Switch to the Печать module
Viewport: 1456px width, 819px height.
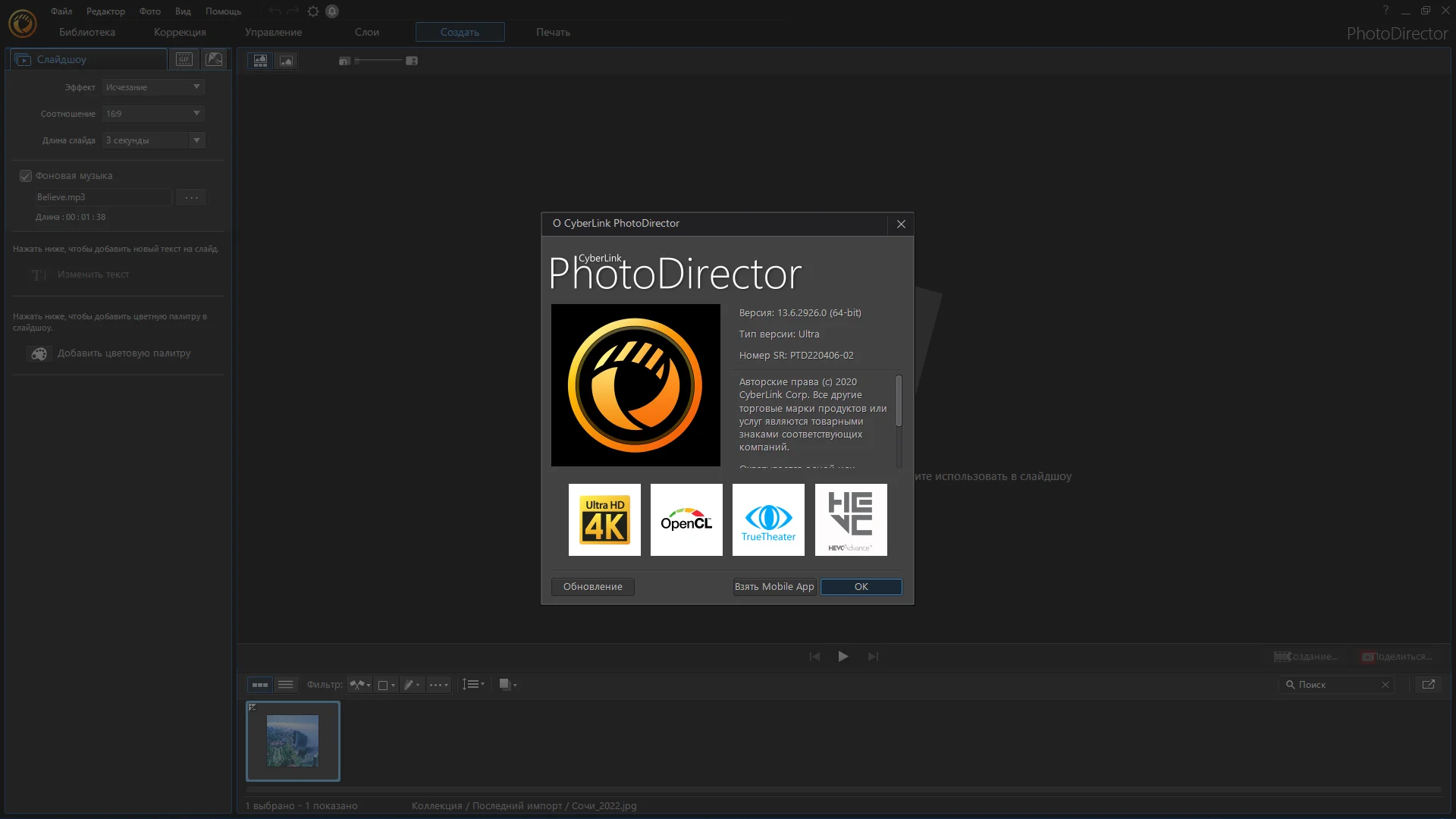[x=553, y=32]
